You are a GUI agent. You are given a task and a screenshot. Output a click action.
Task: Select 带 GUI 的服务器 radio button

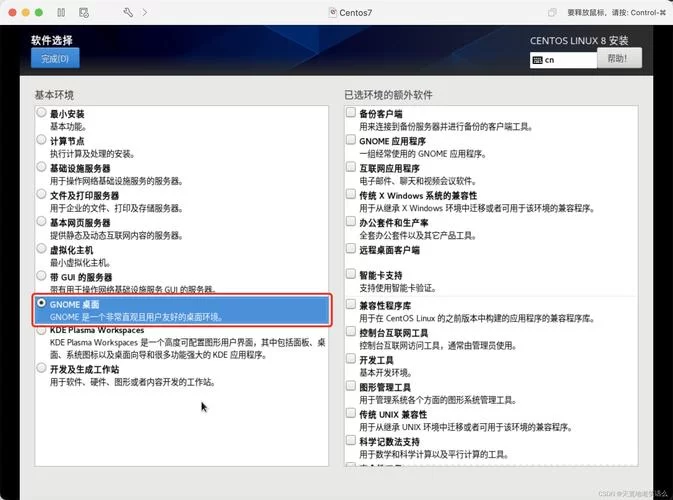41,276
